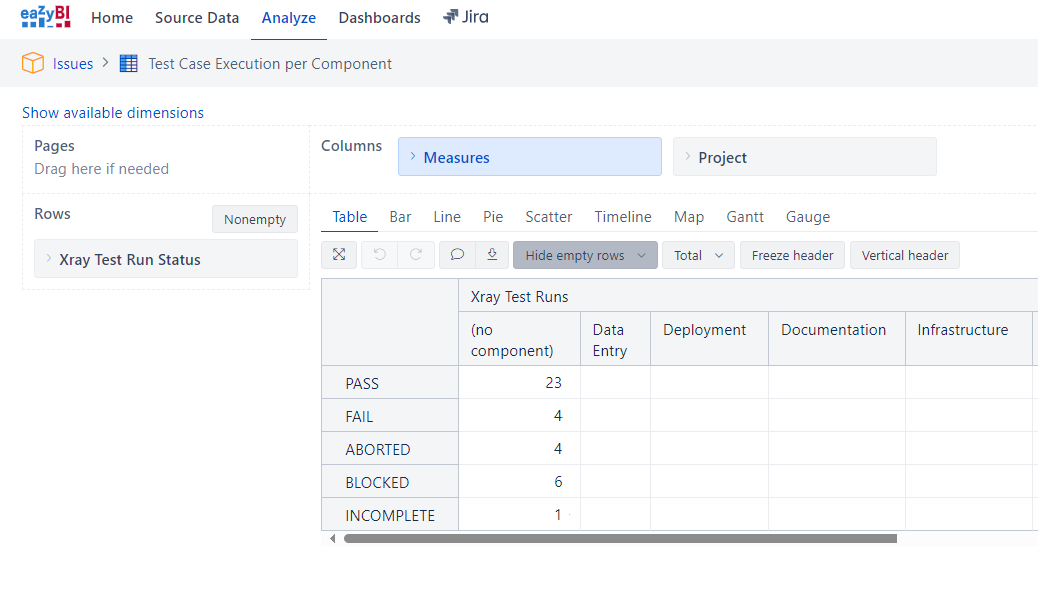The image size is (1038, 591).
Task: Switch to the Map tab
Action: point(689,217)
